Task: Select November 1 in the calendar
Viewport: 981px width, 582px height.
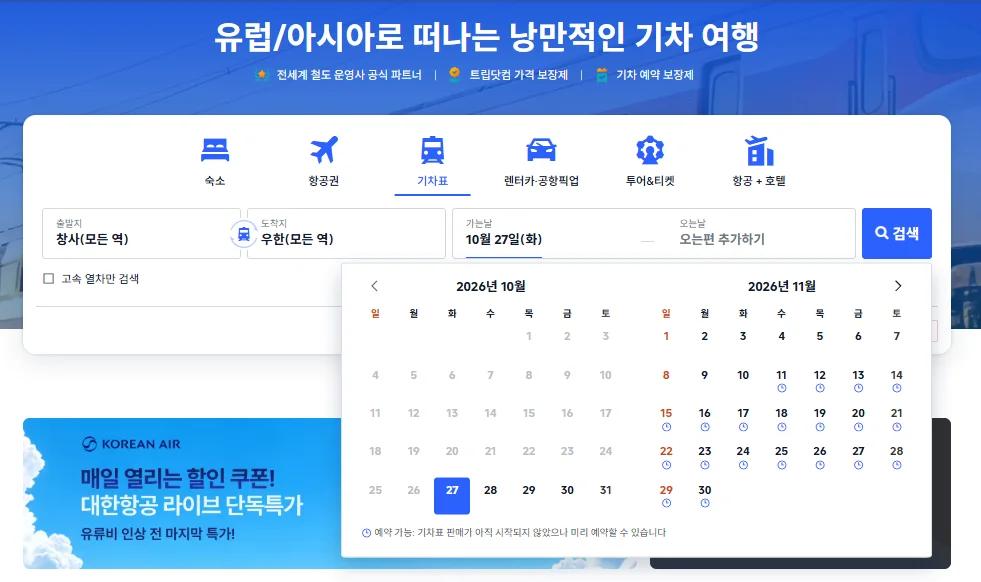Action: [x=666, y=337]
